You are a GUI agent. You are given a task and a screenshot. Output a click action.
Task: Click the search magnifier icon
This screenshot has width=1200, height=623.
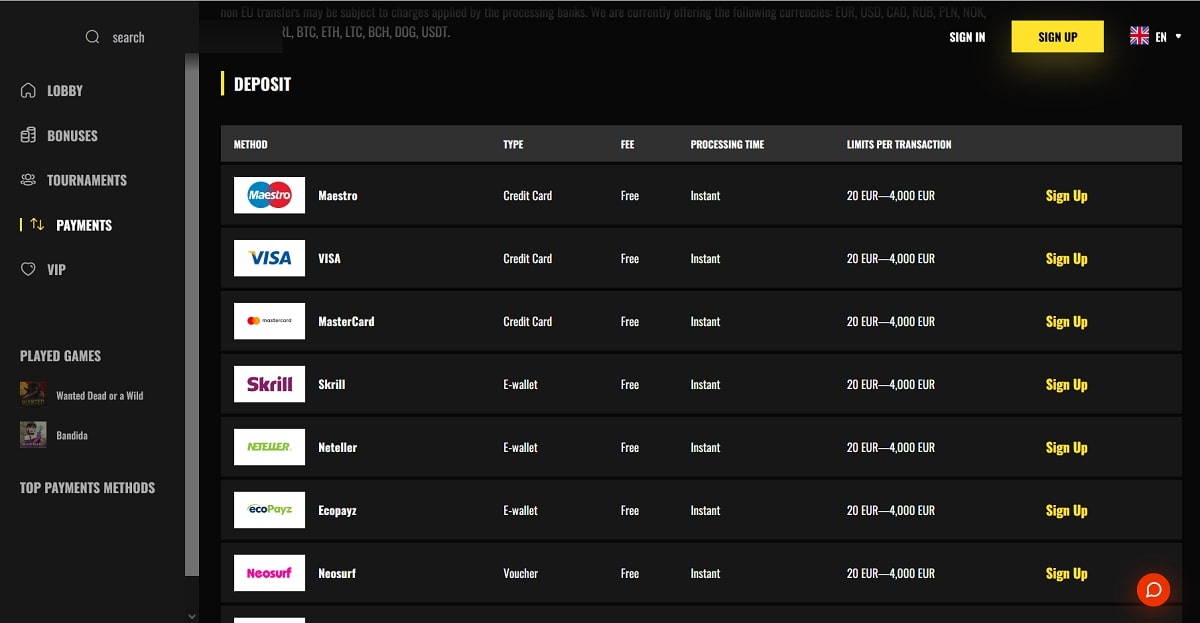(93, 37)
